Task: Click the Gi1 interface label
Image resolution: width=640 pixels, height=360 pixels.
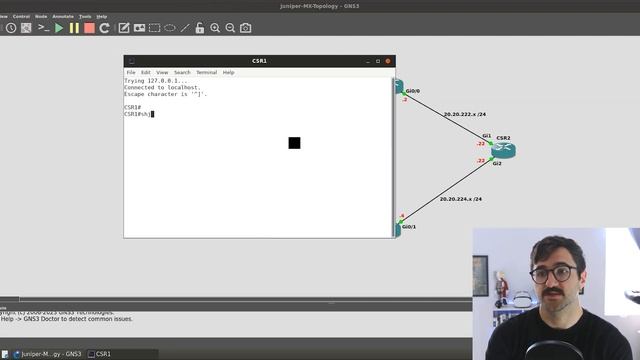Action: 487,136
